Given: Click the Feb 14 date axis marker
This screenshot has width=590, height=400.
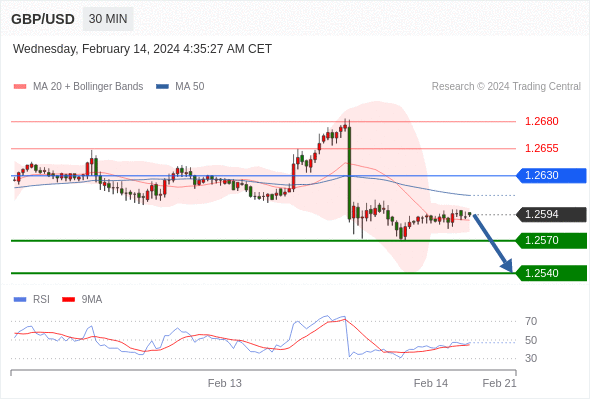Looking at the screenshot, I should pyautogui.click(x=431, y=383).
